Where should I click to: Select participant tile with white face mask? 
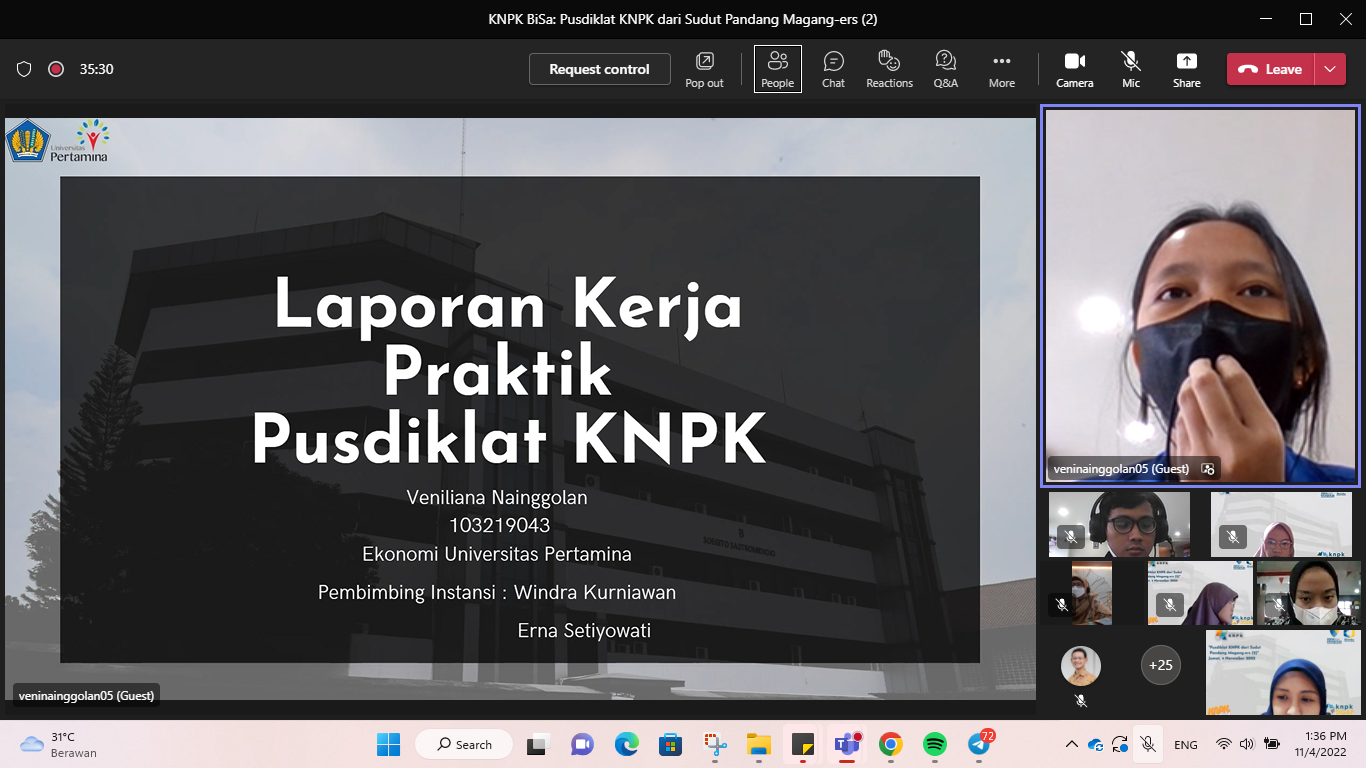point(1308,593)
